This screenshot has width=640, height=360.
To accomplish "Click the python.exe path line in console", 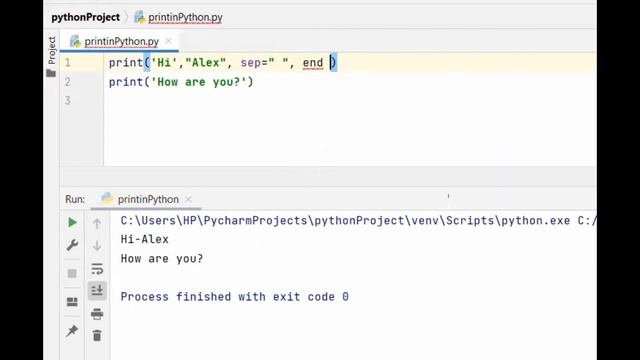I will click(358, 221).
